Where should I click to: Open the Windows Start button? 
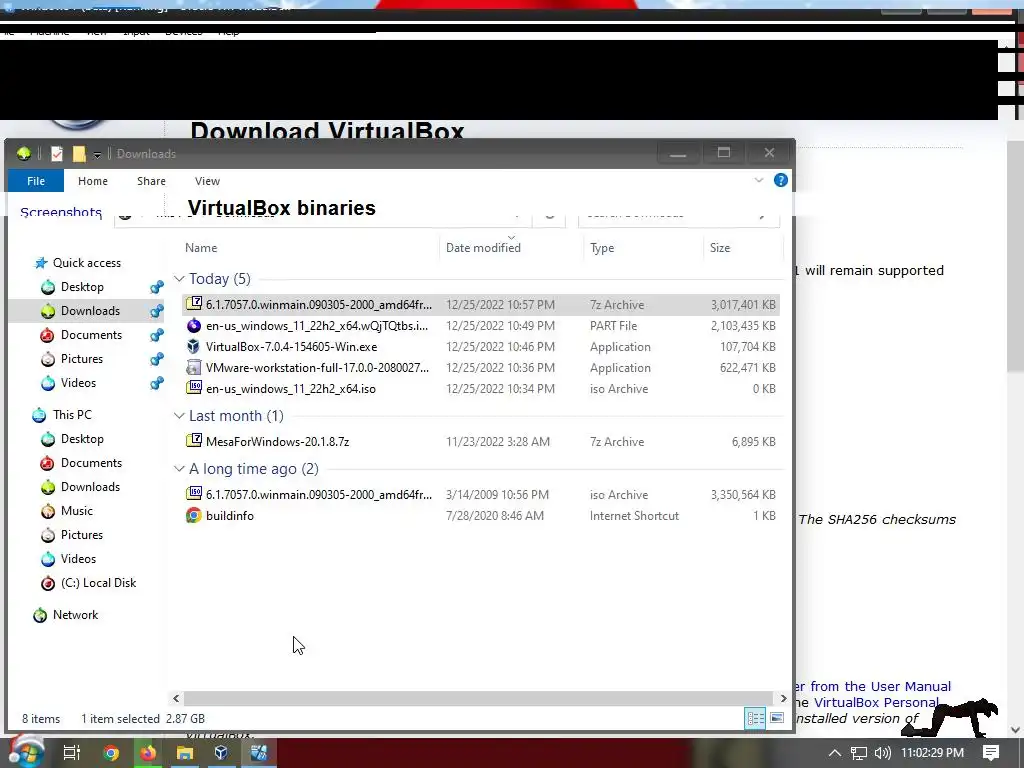click(x=25, y=752)
